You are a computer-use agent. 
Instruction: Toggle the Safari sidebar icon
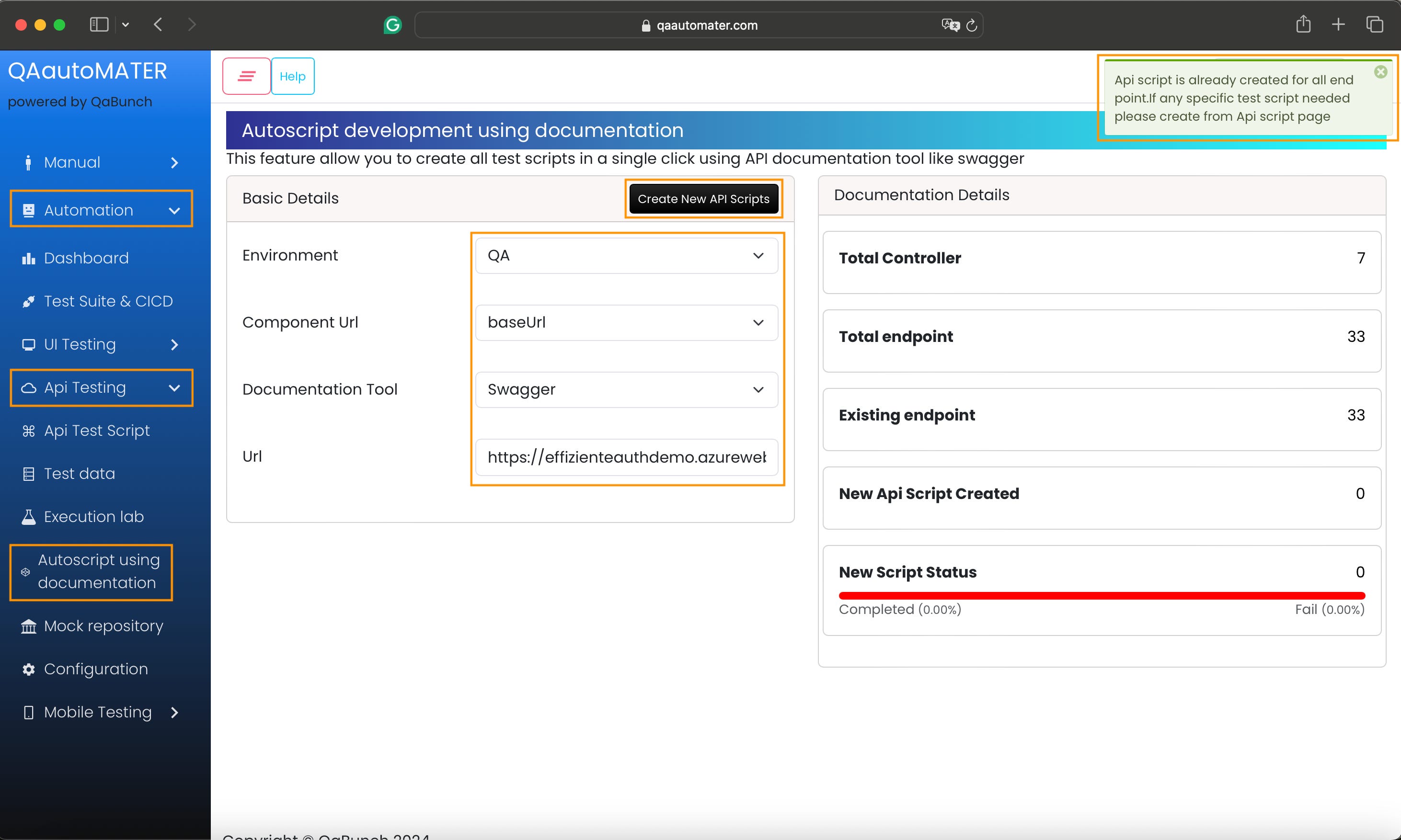coord(99,24)
